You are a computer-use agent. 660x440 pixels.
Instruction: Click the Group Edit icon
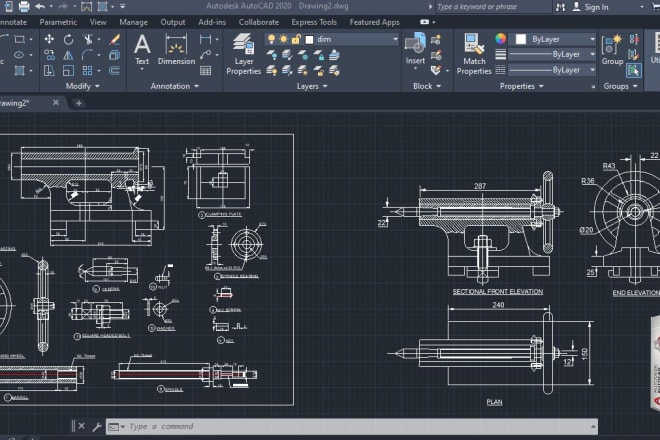[x=634, y=55]
